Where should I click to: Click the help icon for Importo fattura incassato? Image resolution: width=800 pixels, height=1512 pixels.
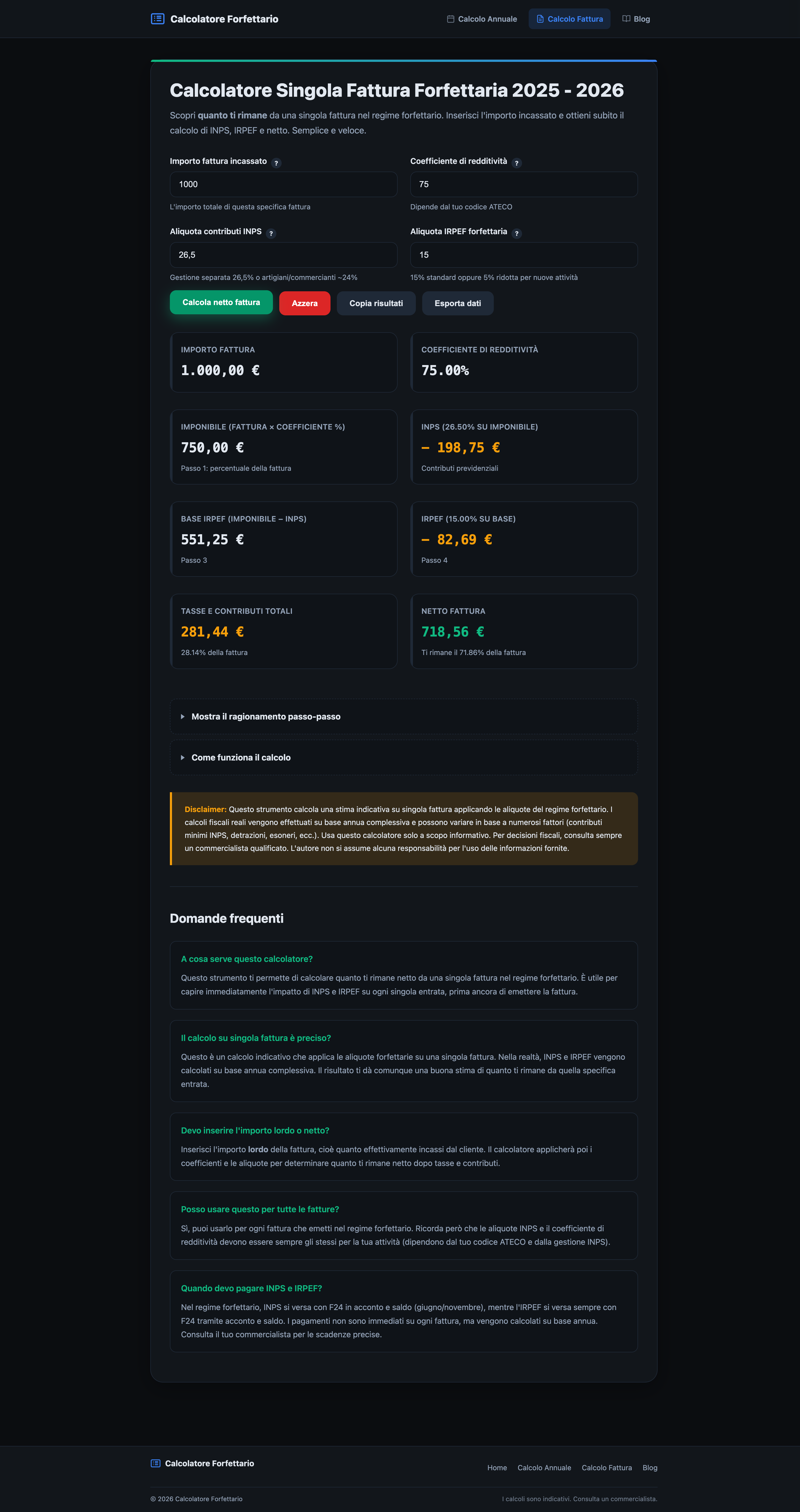pos(276,163)
